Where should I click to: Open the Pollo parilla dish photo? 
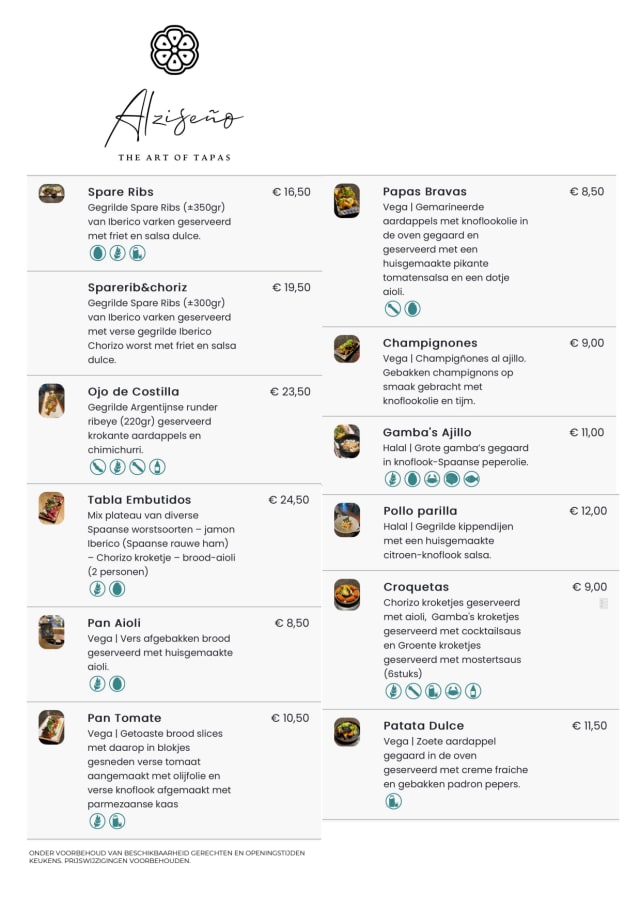coord(347,519)
